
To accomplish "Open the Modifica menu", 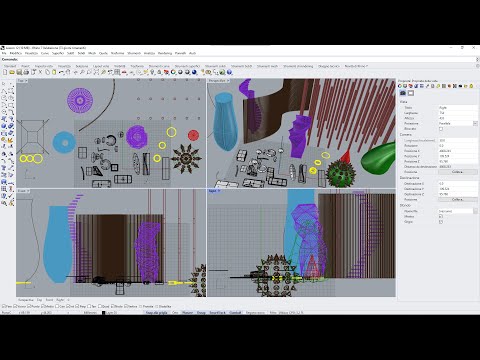I will [x=16, y=53].
